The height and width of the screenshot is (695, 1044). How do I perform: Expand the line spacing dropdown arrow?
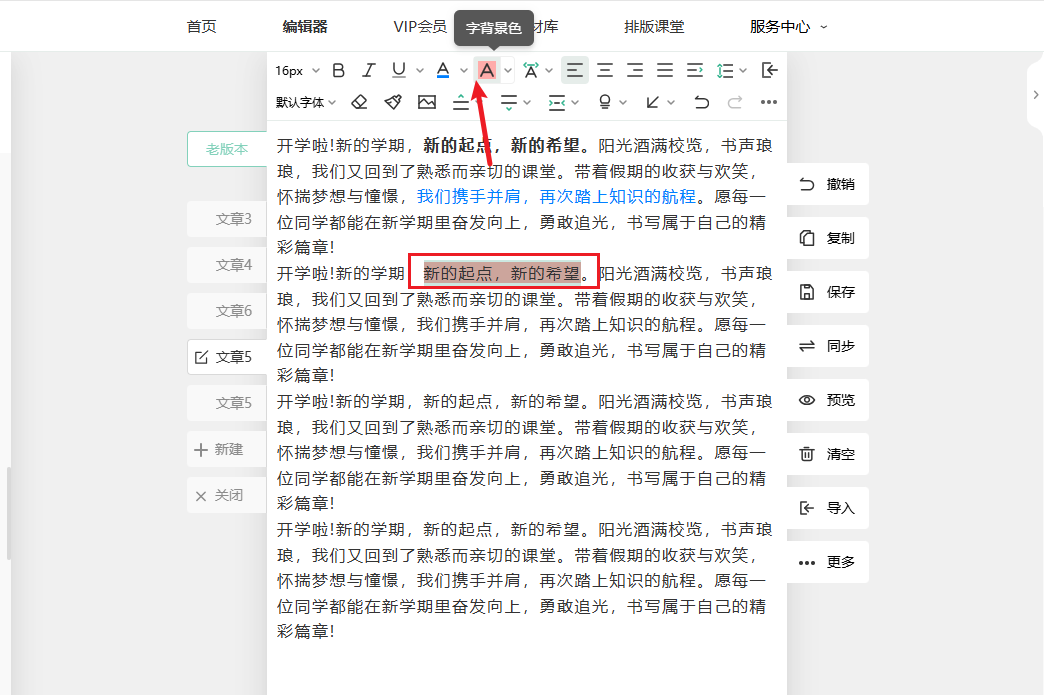(x=742, y=70)
